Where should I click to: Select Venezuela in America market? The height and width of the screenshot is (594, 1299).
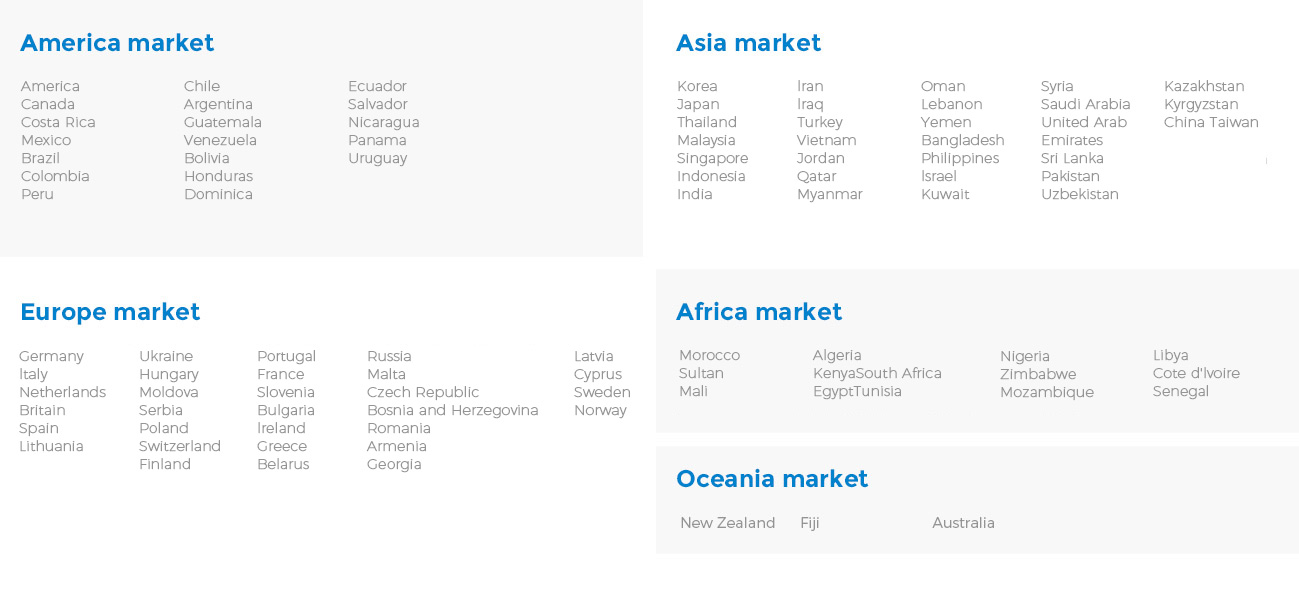[x=220, y=140]
